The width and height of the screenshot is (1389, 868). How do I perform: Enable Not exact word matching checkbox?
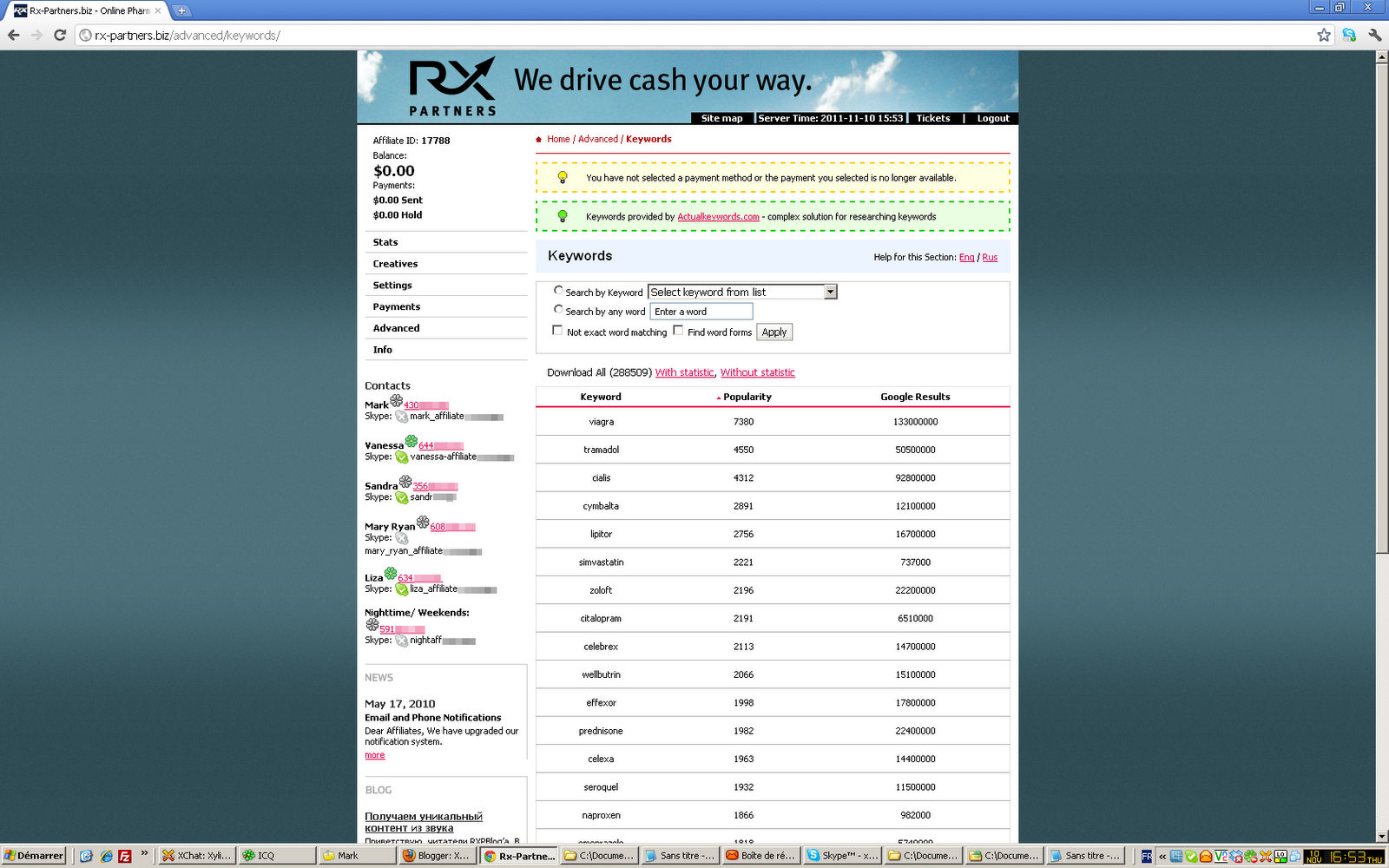pos(557,331)
